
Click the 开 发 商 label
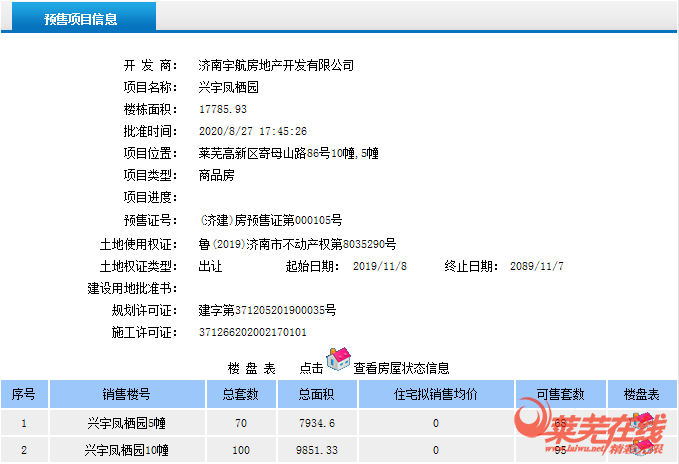[x=150, y=65]
